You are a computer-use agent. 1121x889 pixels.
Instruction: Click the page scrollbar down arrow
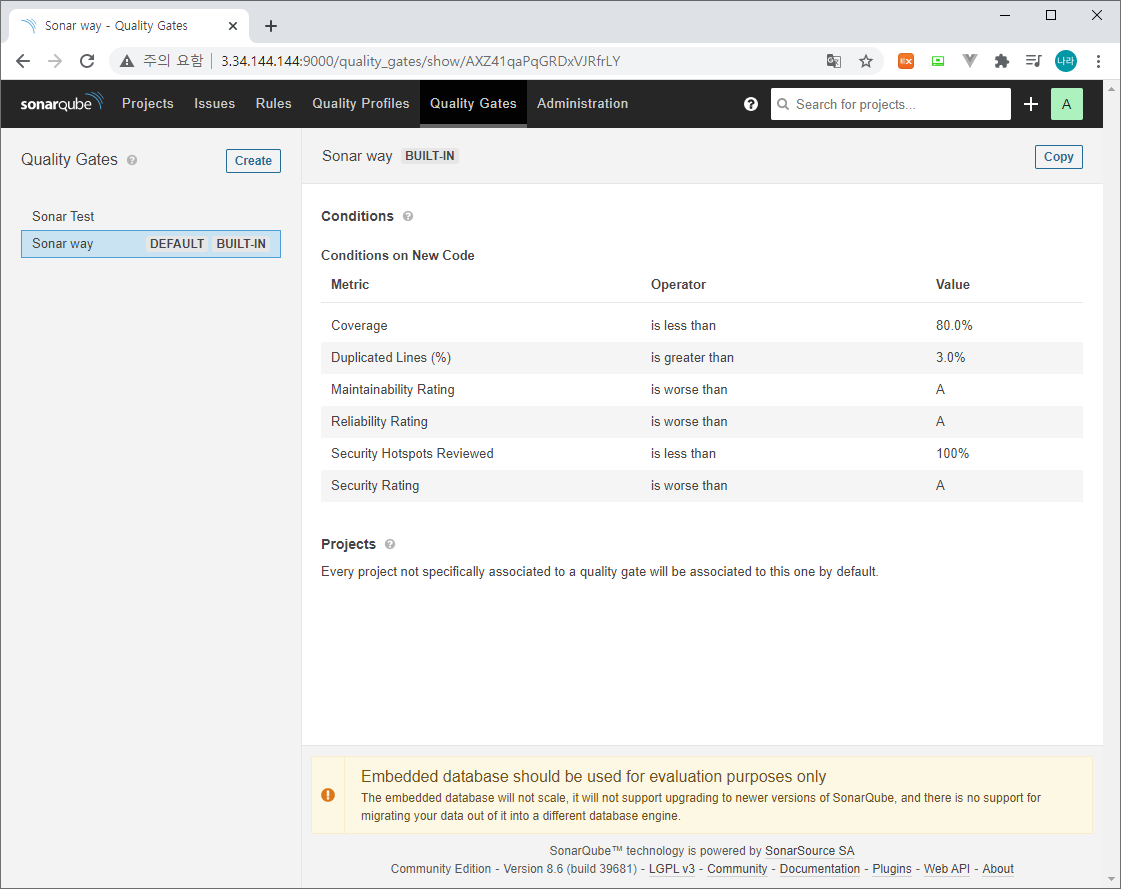pyautogui.click(x=1111, y=880)
